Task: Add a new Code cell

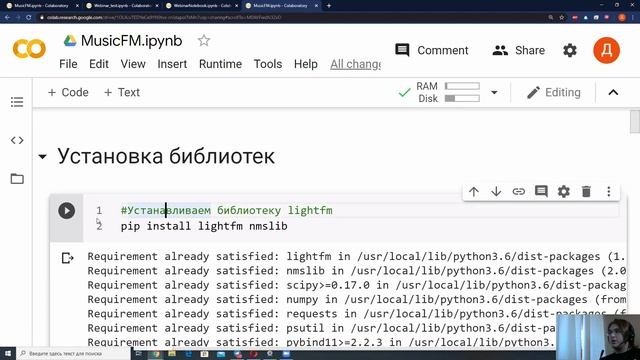Action: pos(68,92)
